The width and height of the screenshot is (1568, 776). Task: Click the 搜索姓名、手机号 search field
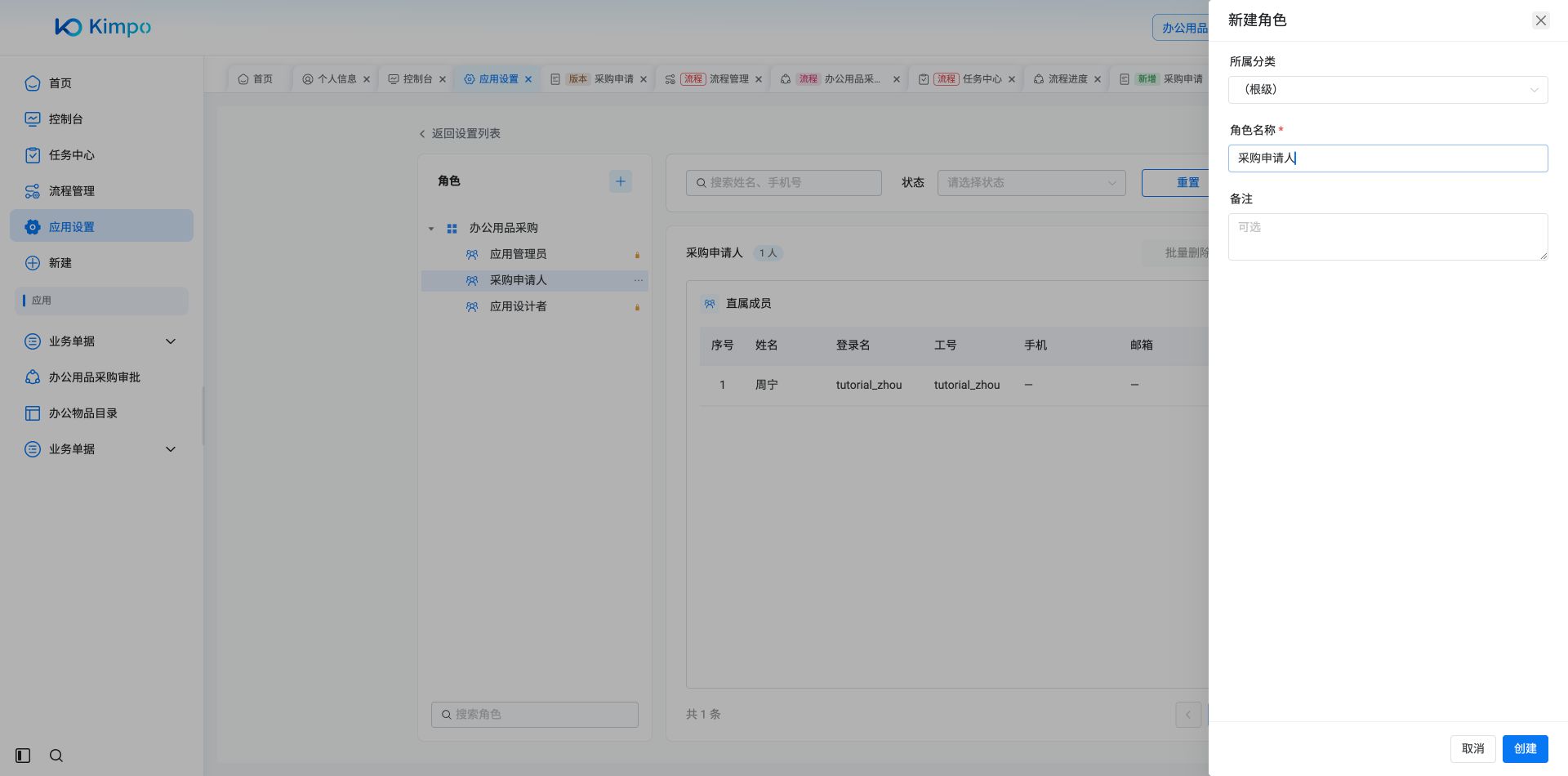click(x=784, y=183)
